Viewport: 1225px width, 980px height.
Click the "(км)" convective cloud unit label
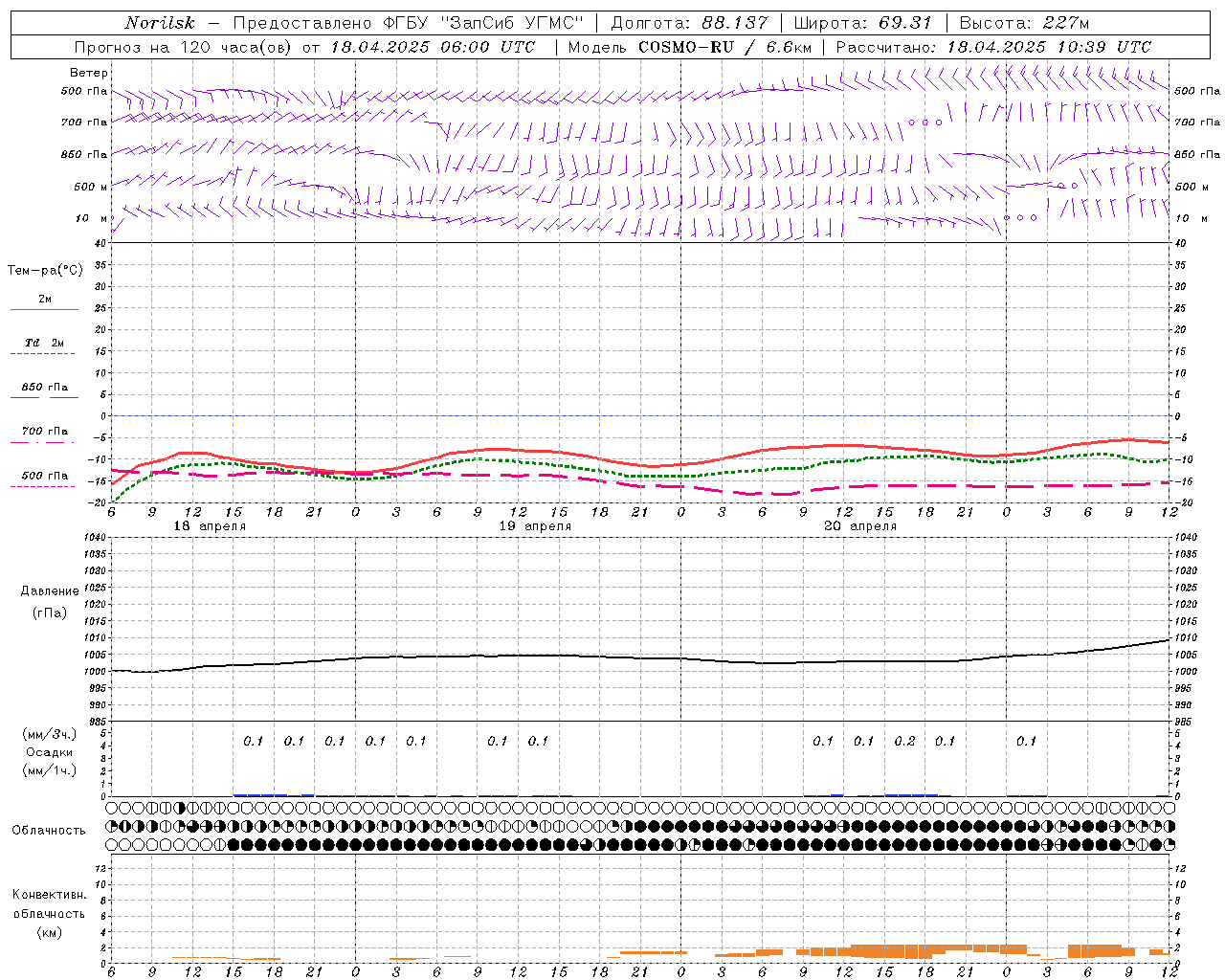point(50,932)
